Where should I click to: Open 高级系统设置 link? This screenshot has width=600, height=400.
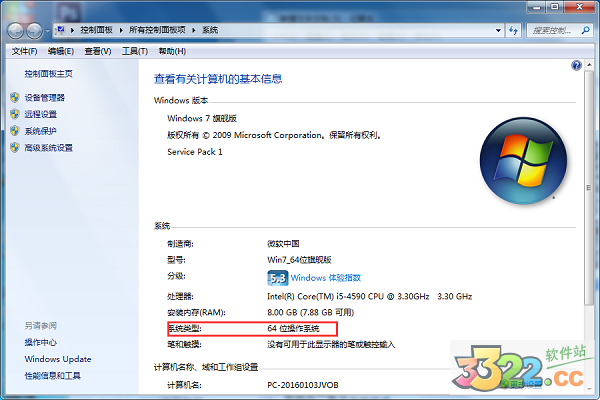(49, 148)
